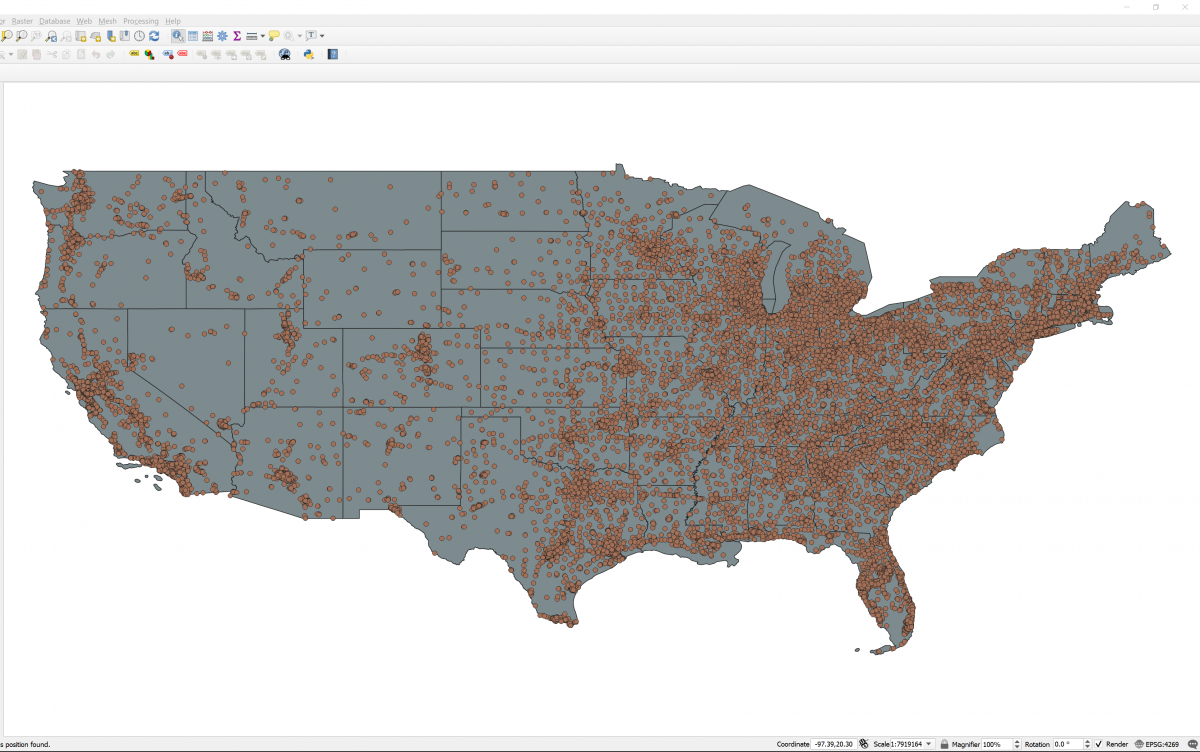Toggle the Render checkbox
The height and width of the screenshot is (752, 1200).
coord(1098,744)
